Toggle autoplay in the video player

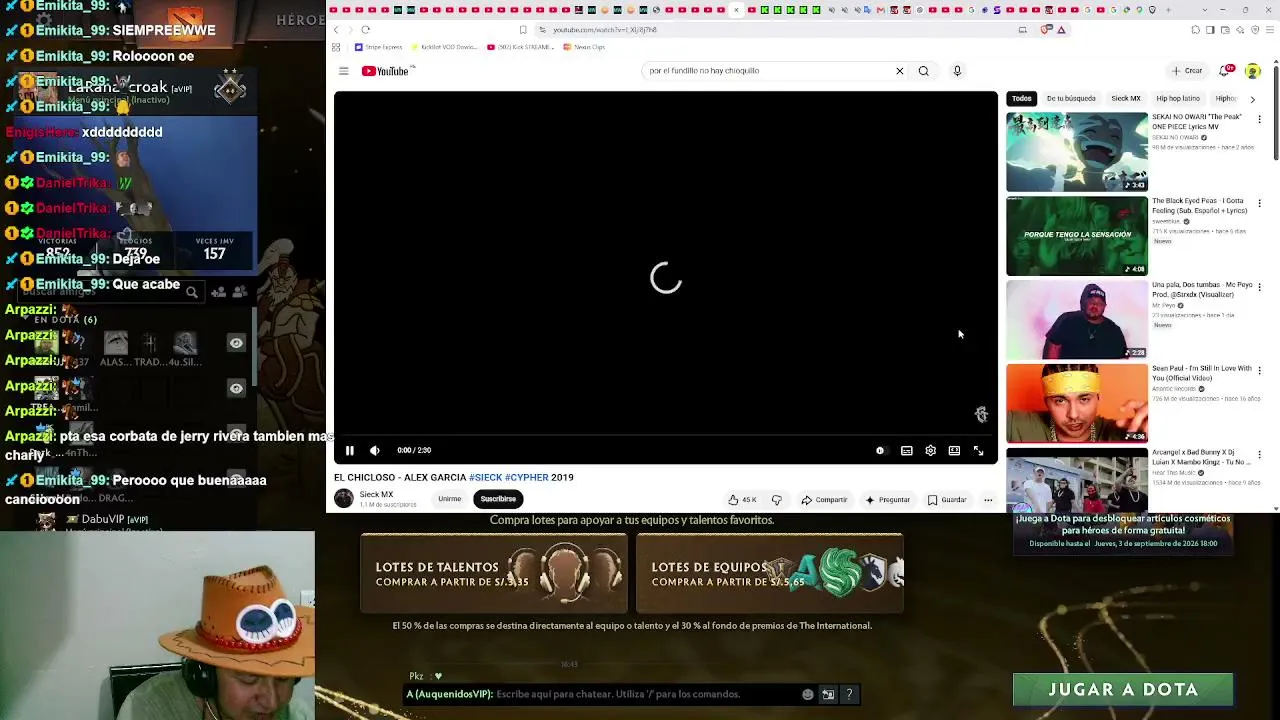pyautogui.click(x=880, y=451)
